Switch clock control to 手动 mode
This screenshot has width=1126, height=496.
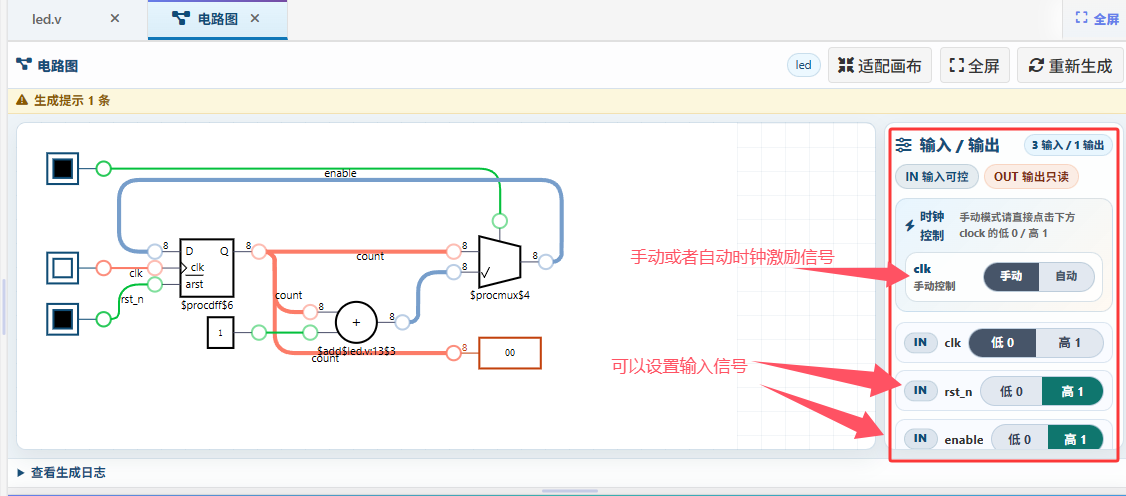pyautogui.click(x=1010, y=276)
